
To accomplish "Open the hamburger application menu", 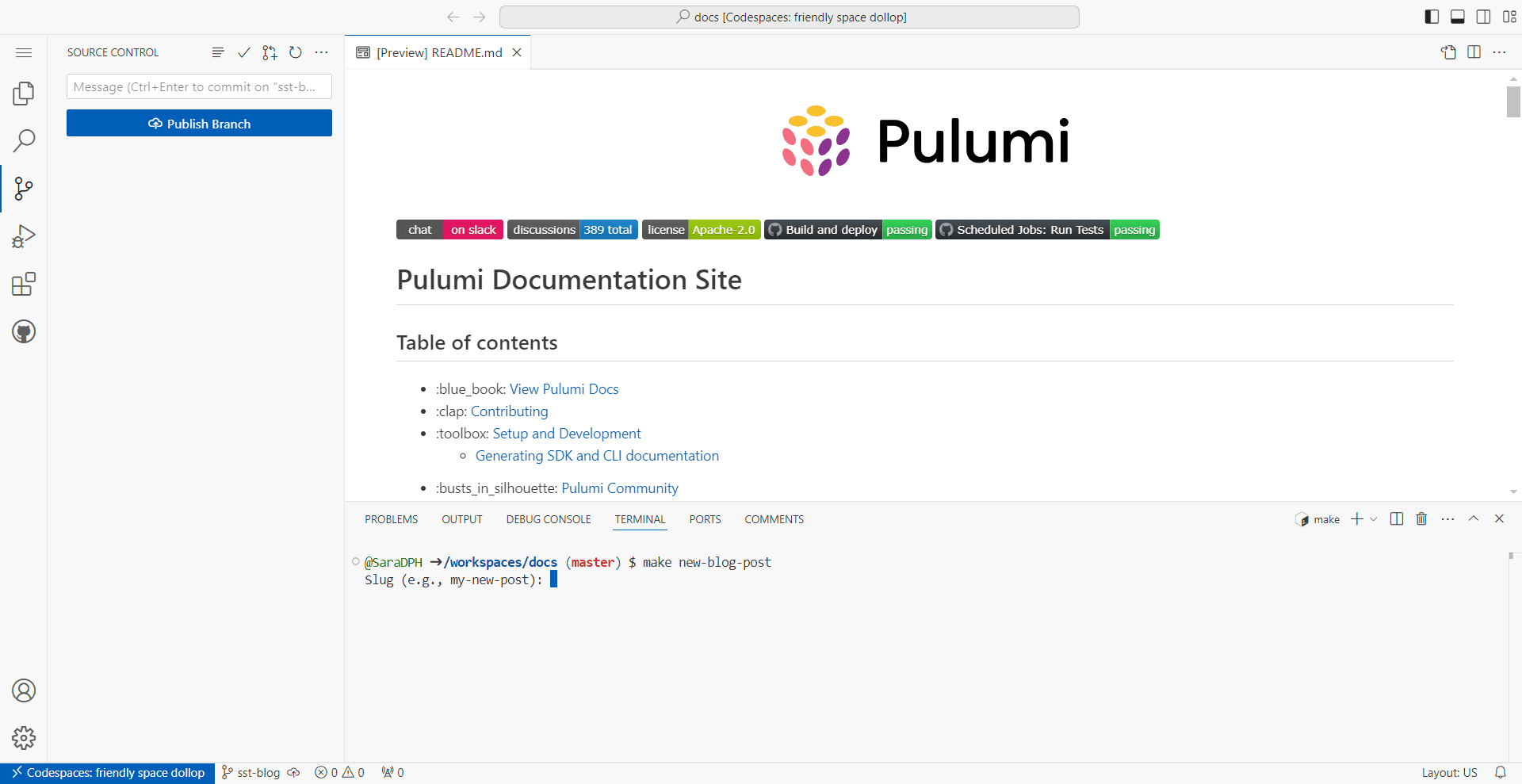I will coord(24,52).
